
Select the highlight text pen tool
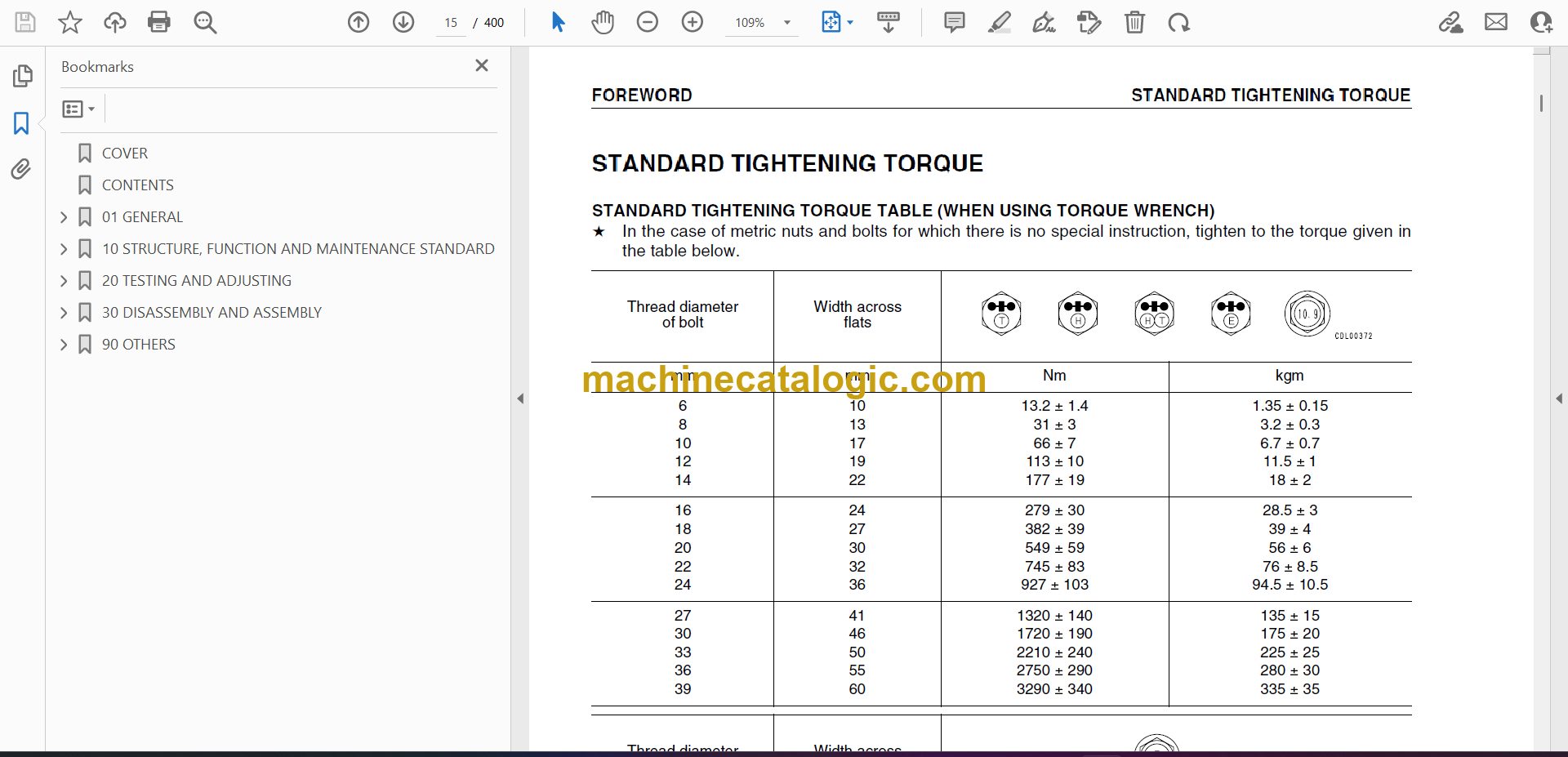1000,22
